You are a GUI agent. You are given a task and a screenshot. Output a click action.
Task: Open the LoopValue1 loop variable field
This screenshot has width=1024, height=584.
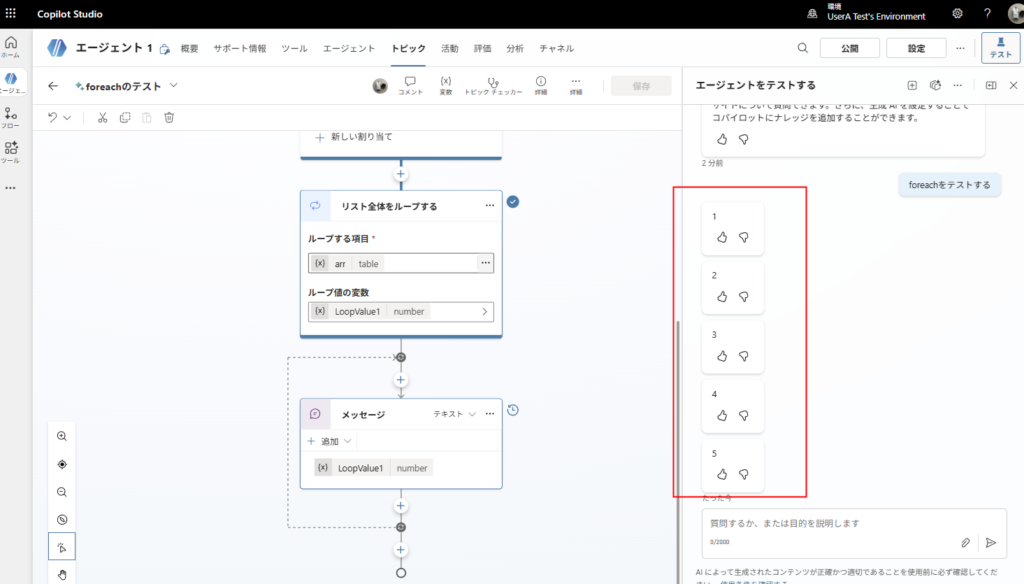(x=401, y=311)
